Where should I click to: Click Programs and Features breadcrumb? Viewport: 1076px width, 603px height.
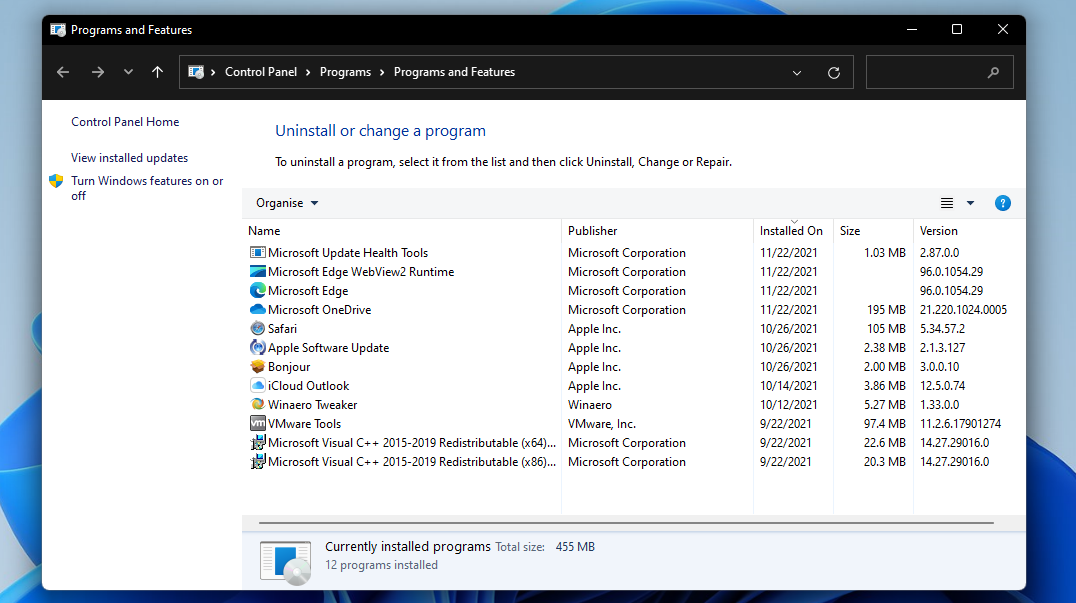(x=454, y=72)
